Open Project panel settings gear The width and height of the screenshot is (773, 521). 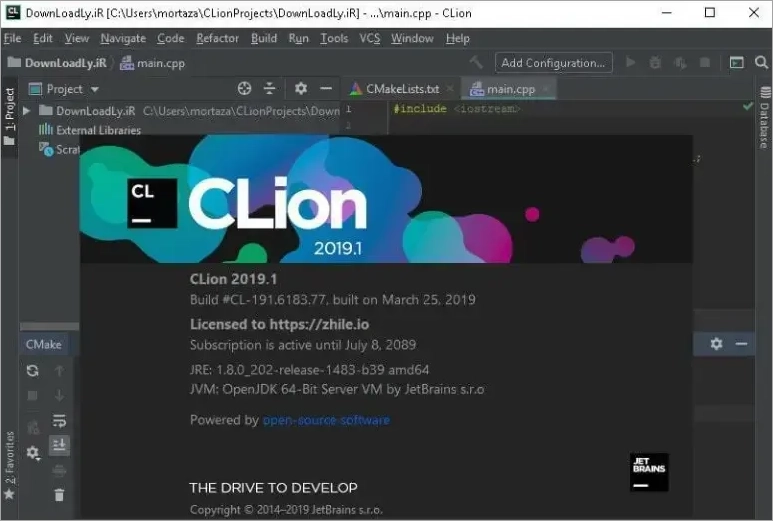tap(301, 88)
